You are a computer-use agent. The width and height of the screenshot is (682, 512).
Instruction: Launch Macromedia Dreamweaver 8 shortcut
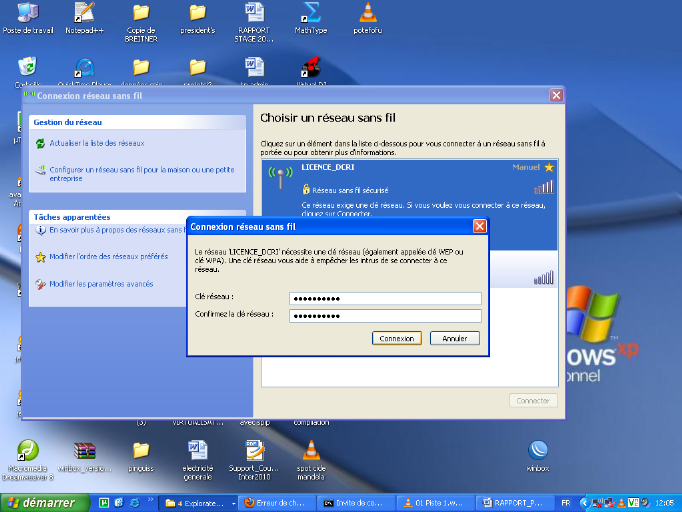(x=28, y=459)
